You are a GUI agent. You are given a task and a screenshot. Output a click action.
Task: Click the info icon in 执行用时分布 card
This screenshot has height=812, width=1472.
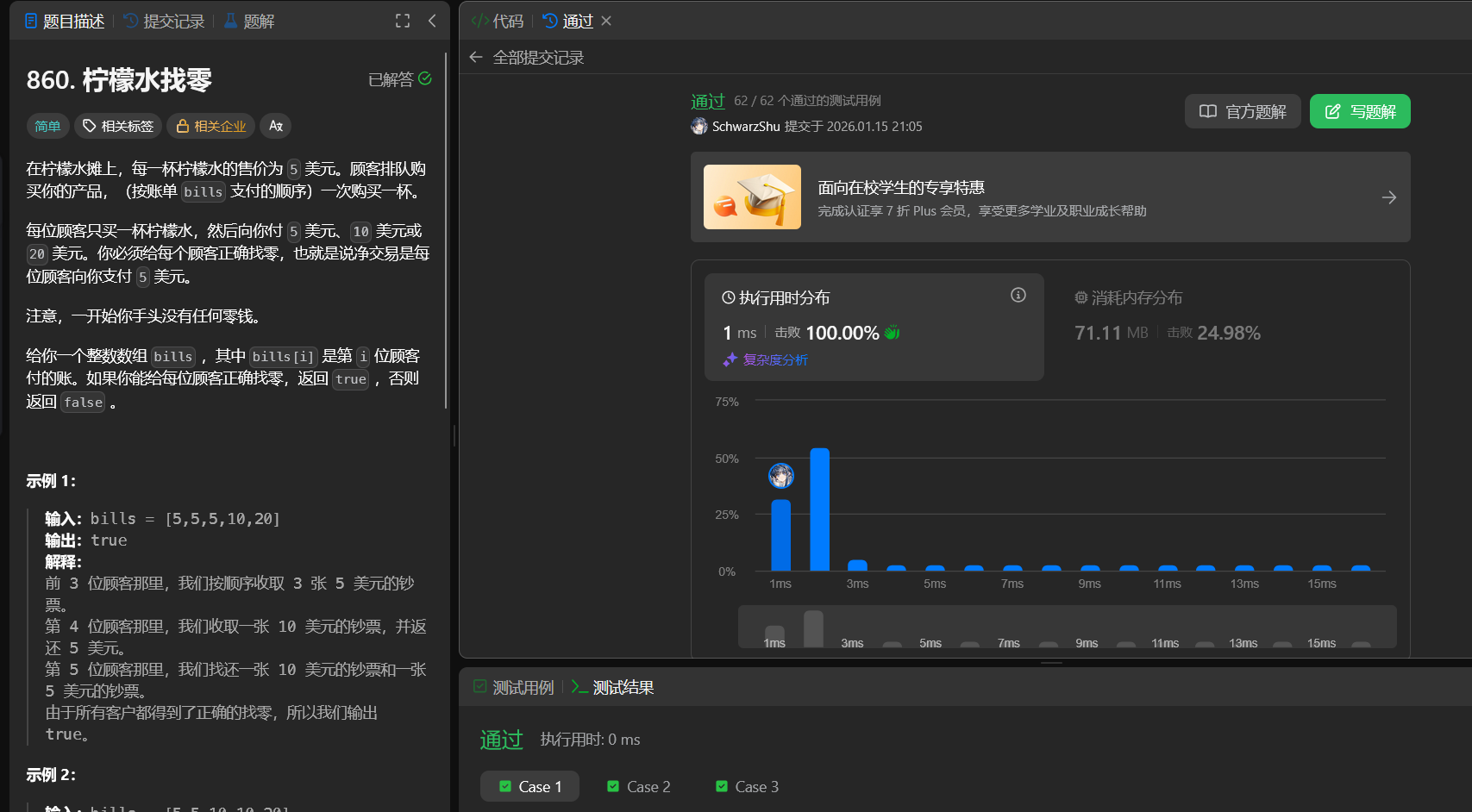(x=1018, y=296)
